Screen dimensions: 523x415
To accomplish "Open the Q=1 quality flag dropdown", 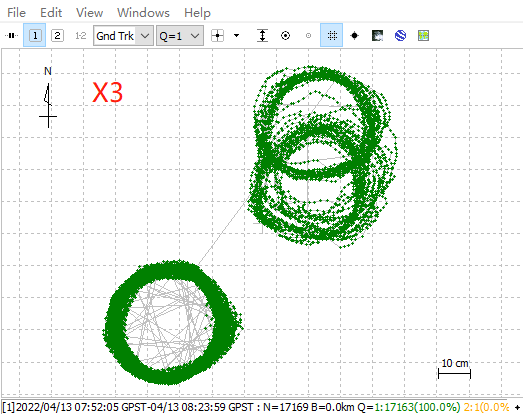I will click(x=180, y=36).
